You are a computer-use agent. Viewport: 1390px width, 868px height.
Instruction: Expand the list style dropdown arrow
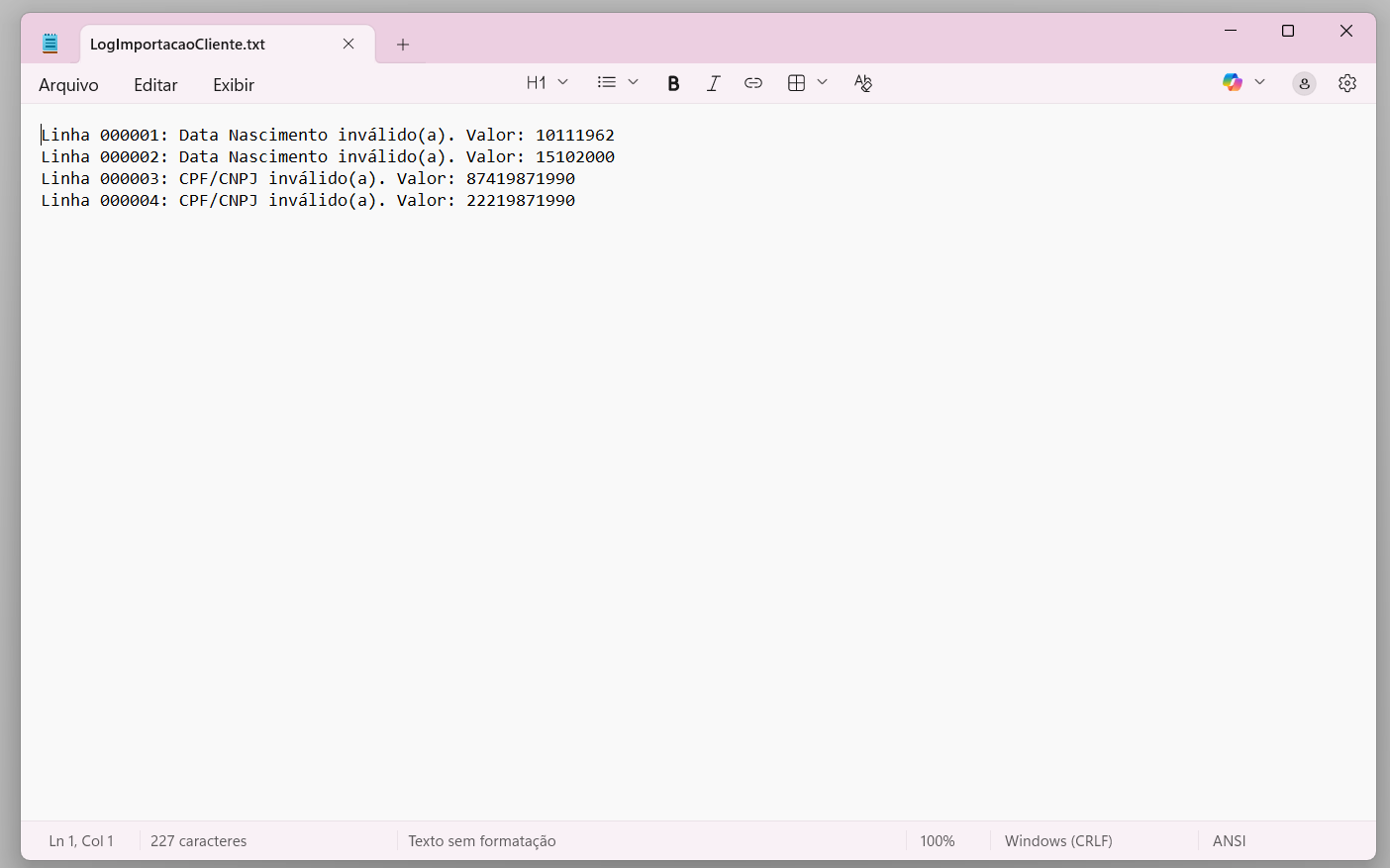click(634, 82)
